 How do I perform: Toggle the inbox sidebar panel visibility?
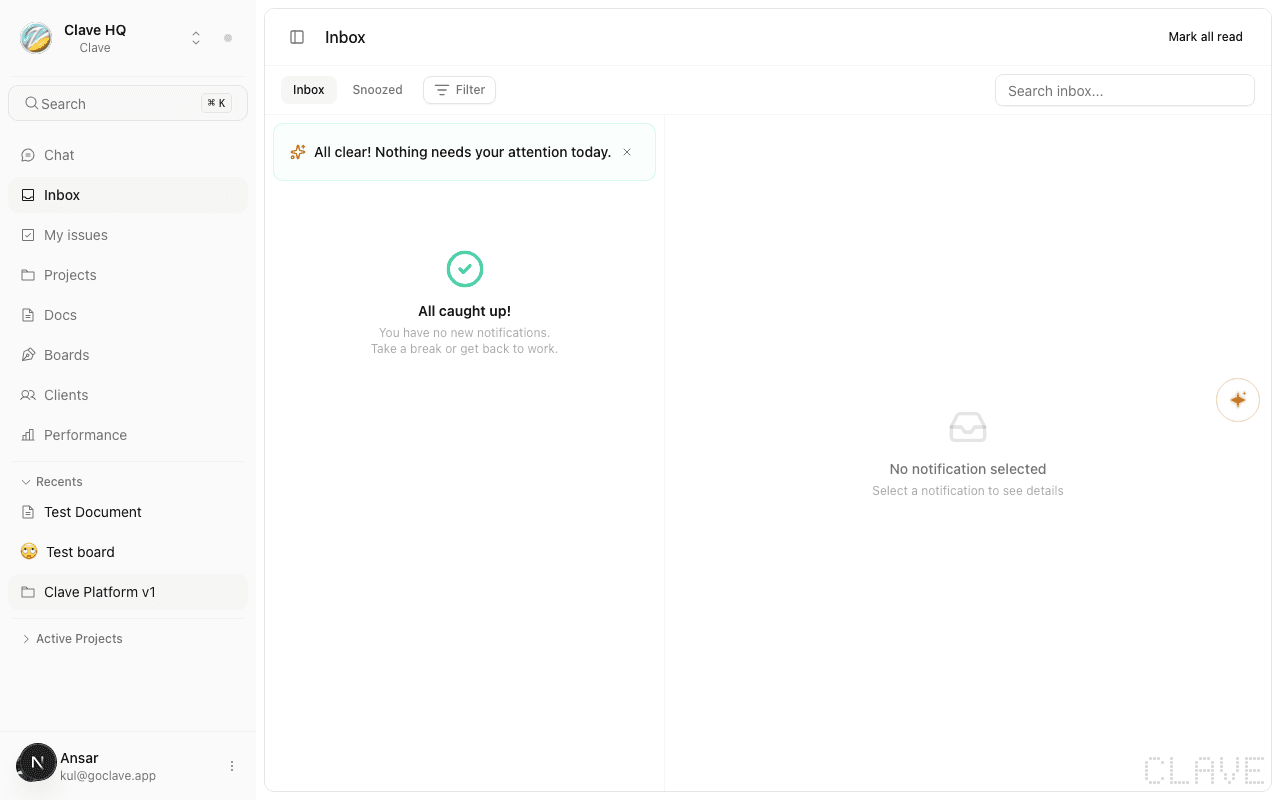point(296,36)
